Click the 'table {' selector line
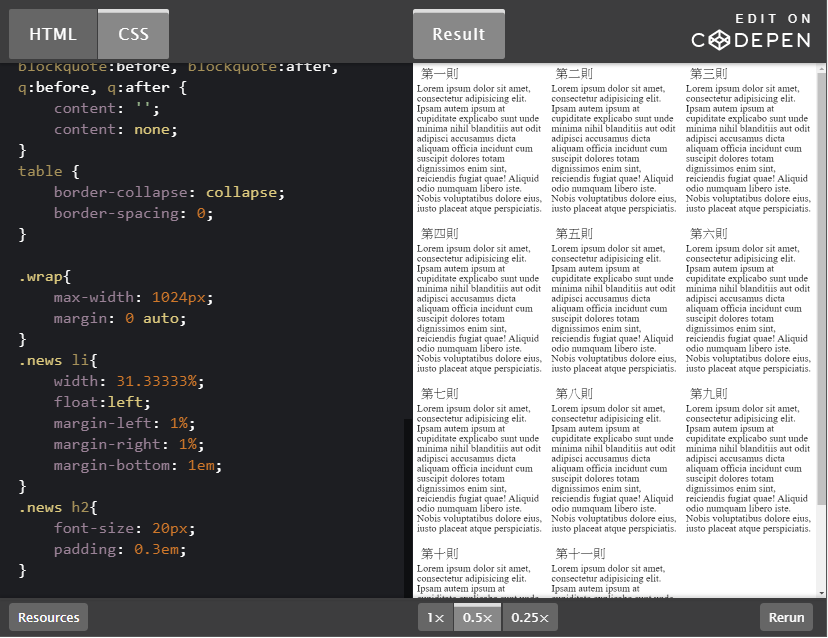Viewport: 828px width, 638px height. [49, 171]
